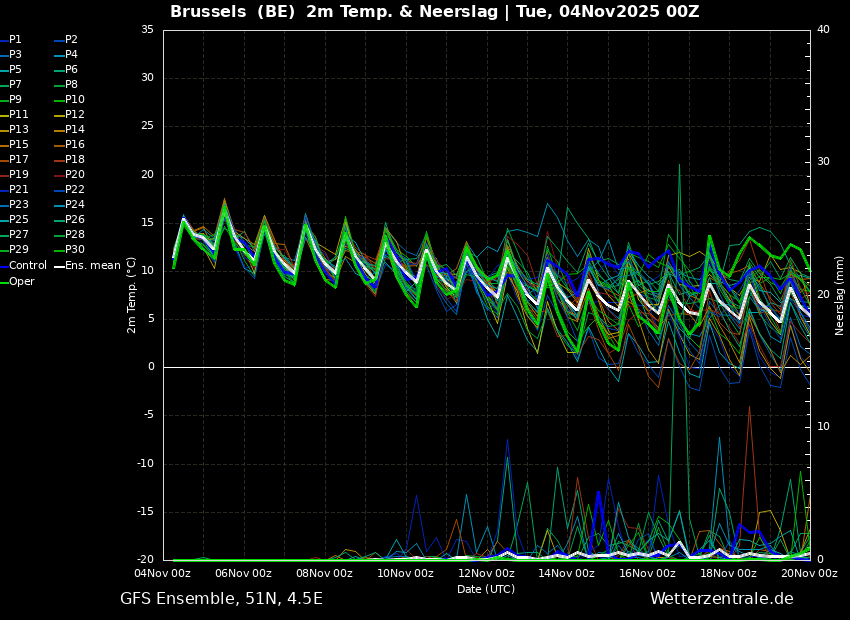Viewport: 850px width, 620px height.
Task: Click the P13 legend label
Action: (18, 130)
